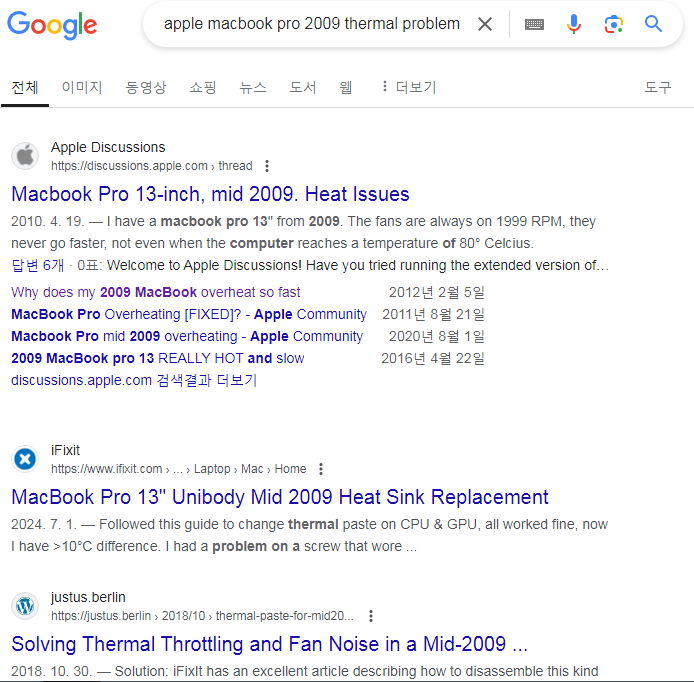
Task: Click the Apple Discussions site name
Action: pyautogui.click(x=108, y=147)
